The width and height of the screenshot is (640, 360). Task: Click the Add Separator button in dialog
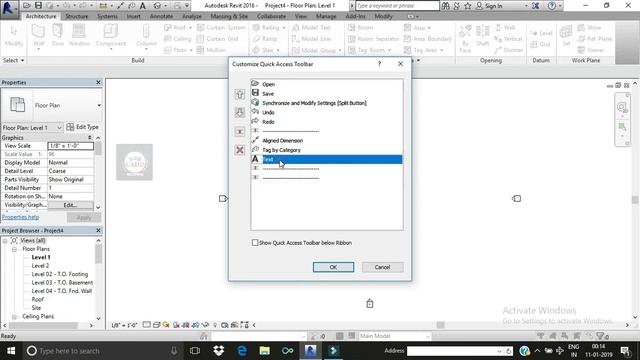click(x=240, y=132)
